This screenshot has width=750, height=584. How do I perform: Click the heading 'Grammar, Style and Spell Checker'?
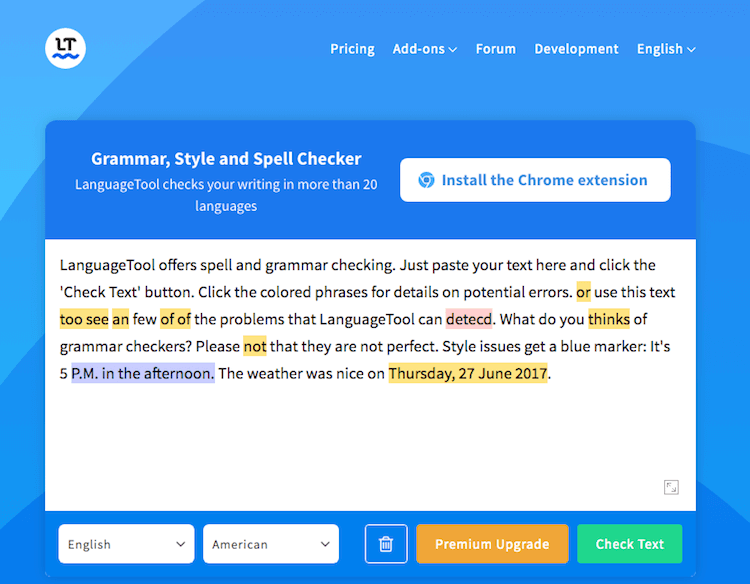pos(226,158)
